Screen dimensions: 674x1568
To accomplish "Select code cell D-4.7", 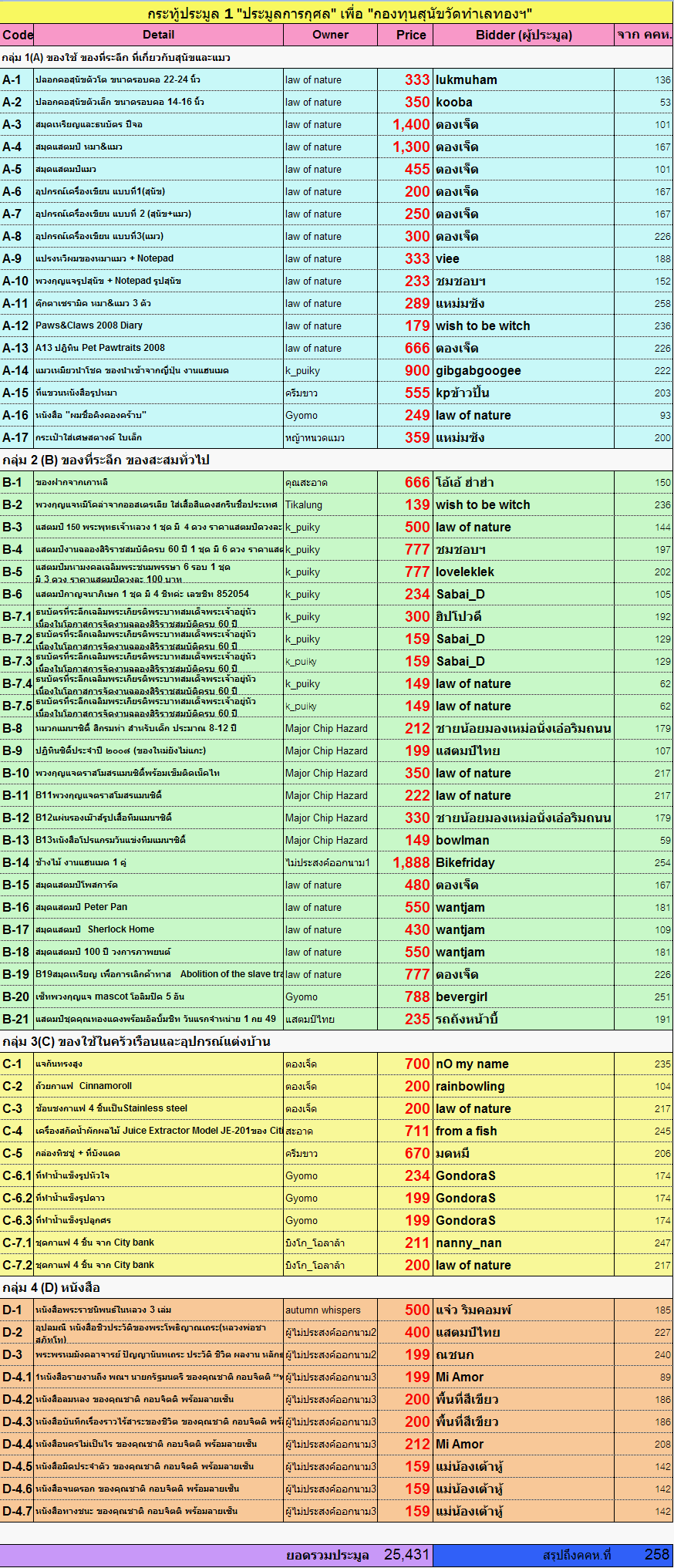I will click(x=17, y=1512).
